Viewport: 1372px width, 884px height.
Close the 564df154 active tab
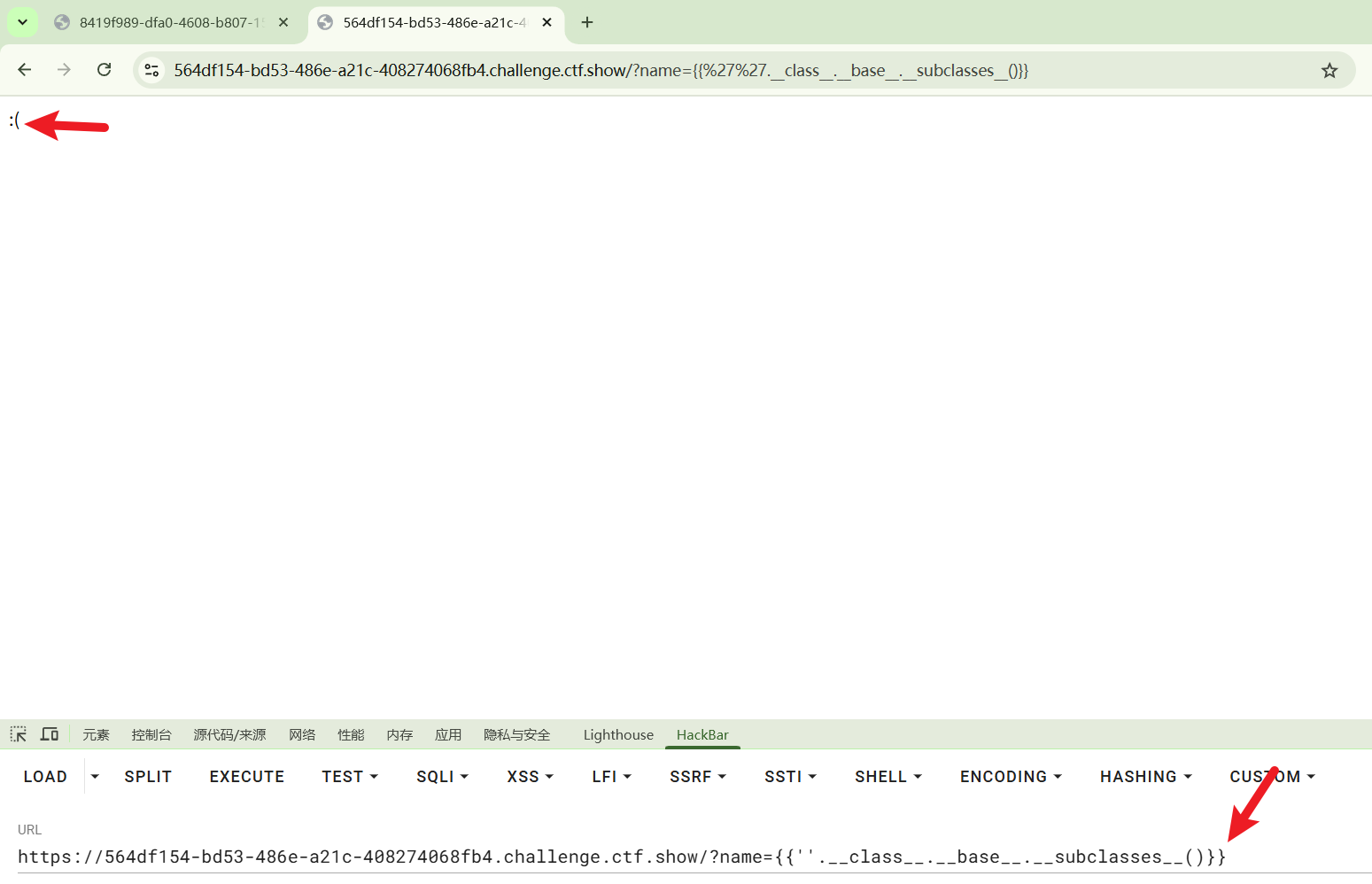(547, 22)
